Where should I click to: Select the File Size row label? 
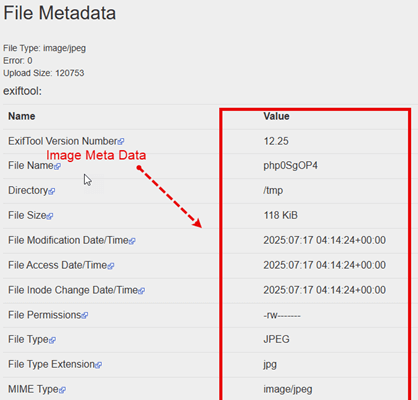(x=27, y=216)
